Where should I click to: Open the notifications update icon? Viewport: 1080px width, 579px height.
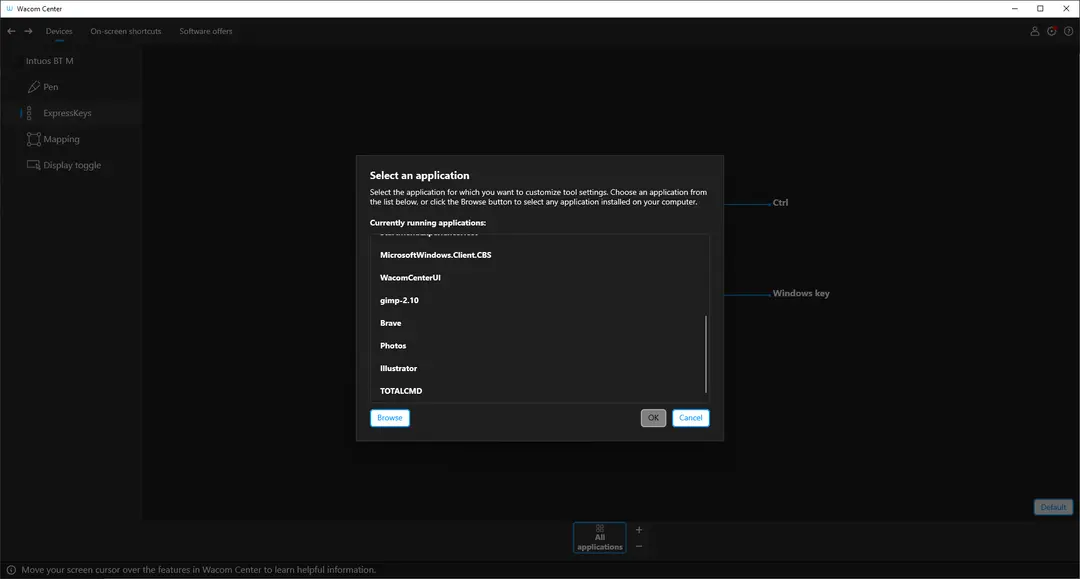(1052, 31)
